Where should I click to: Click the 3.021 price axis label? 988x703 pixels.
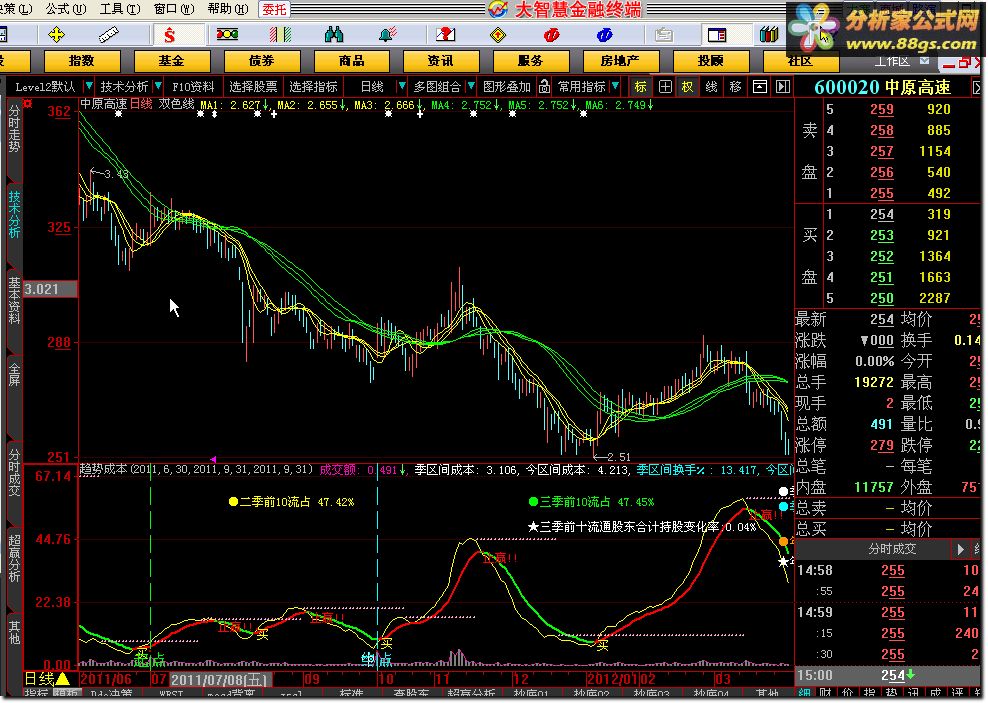(50, 289)
